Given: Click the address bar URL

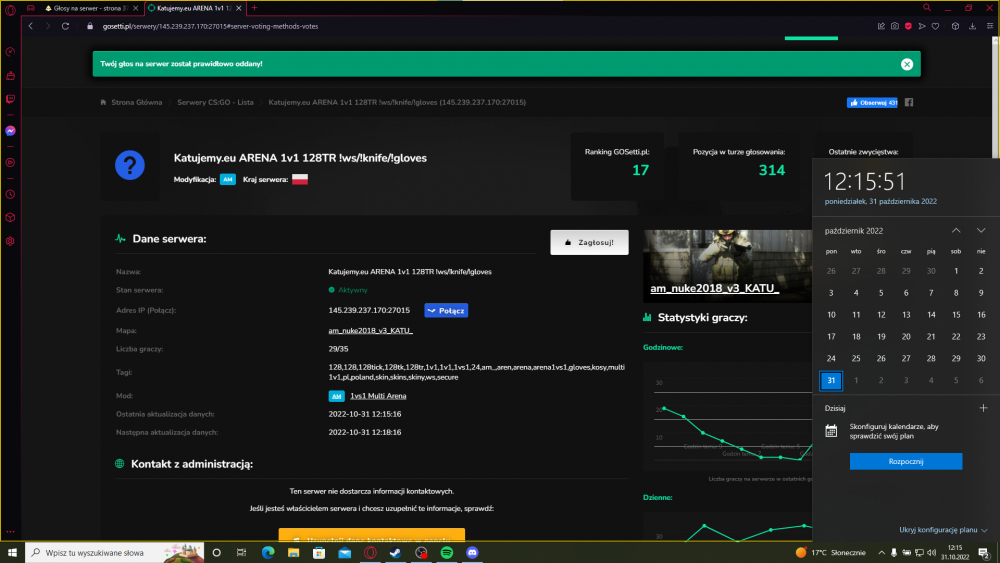Looking at the screenshot, I should pyautogui.click(x=210, y=26).
